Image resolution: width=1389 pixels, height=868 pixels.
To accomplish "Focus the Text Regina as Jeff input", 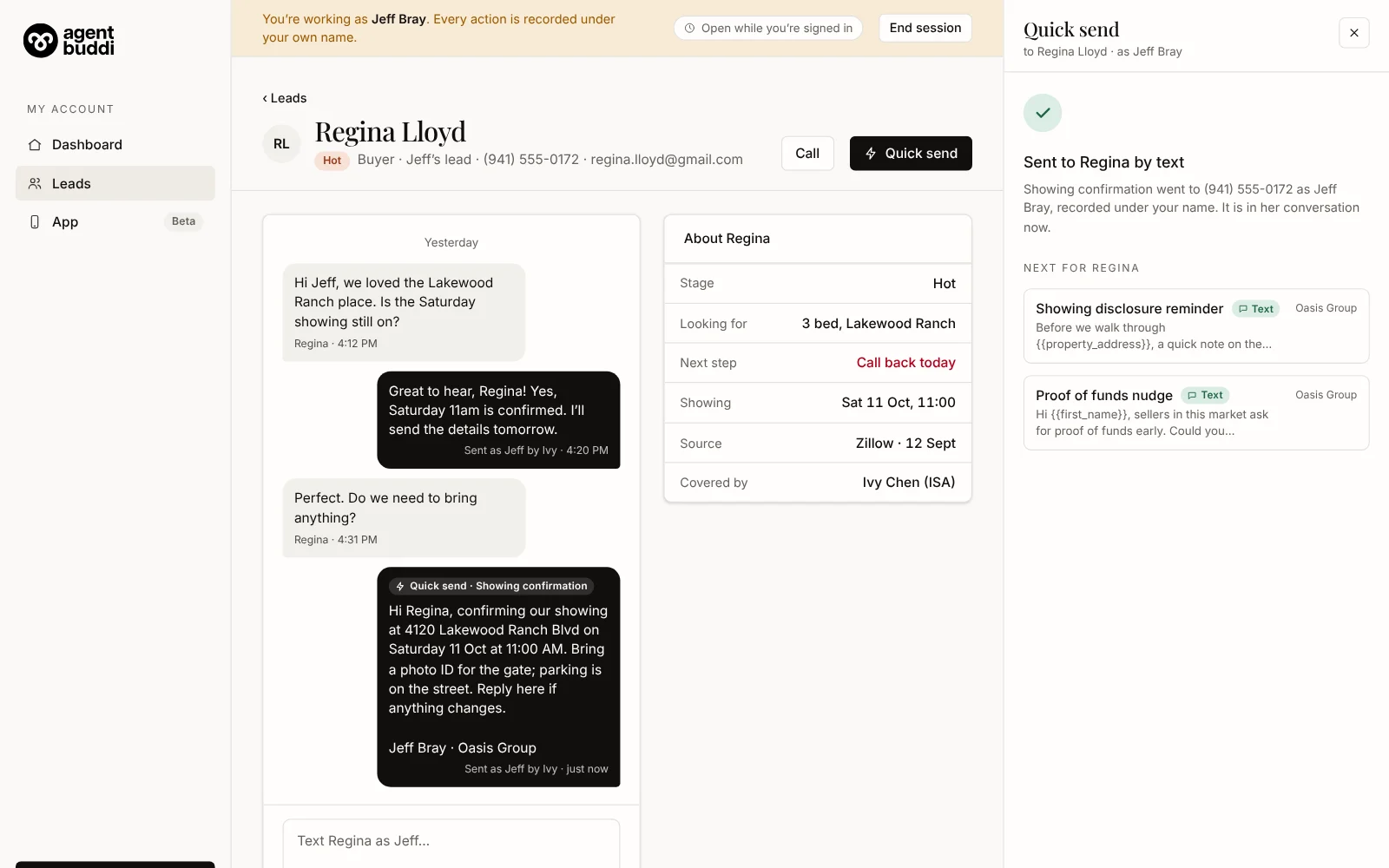I will [x=451, y=842].
